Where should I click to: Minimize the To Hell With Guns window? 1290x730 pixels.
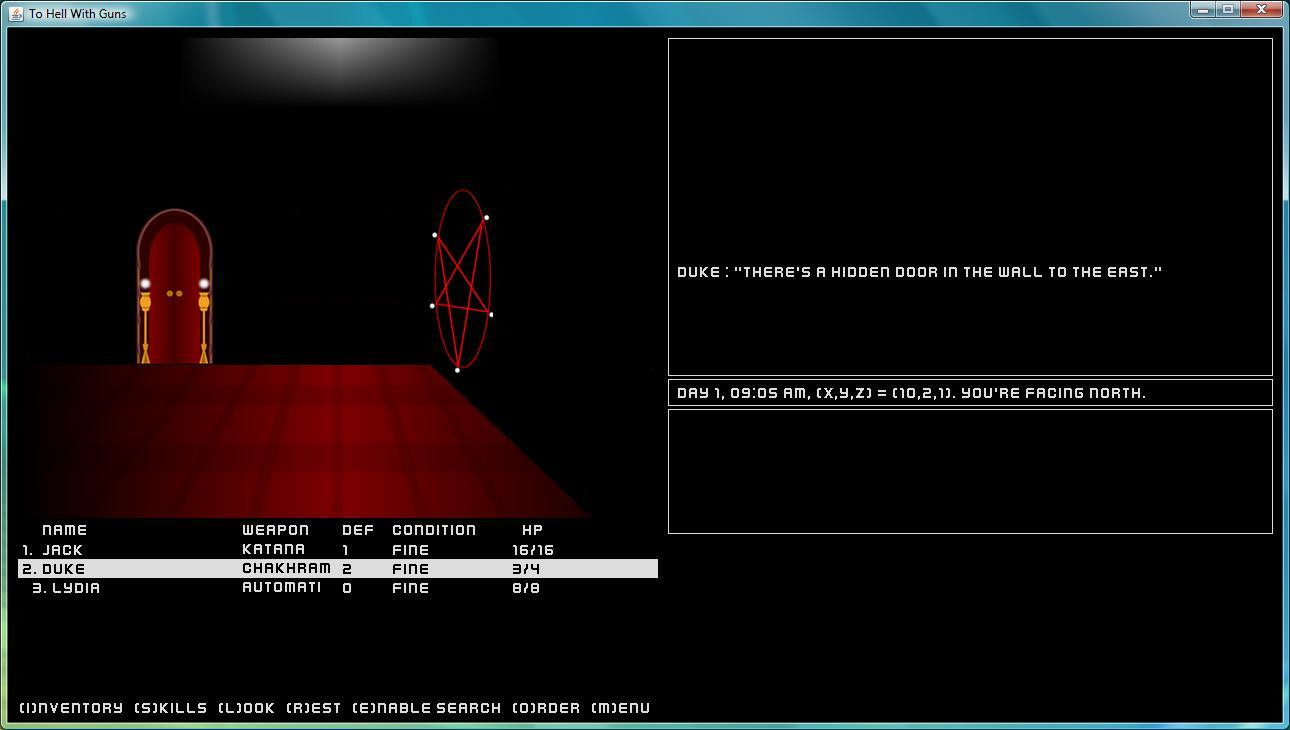(1203, 10)
